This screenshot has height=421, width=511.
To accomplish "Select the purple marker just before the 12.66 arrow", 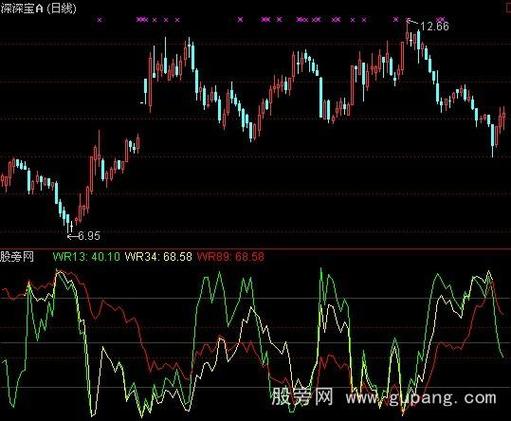I will pyautogui.click(x=396, y=20).
